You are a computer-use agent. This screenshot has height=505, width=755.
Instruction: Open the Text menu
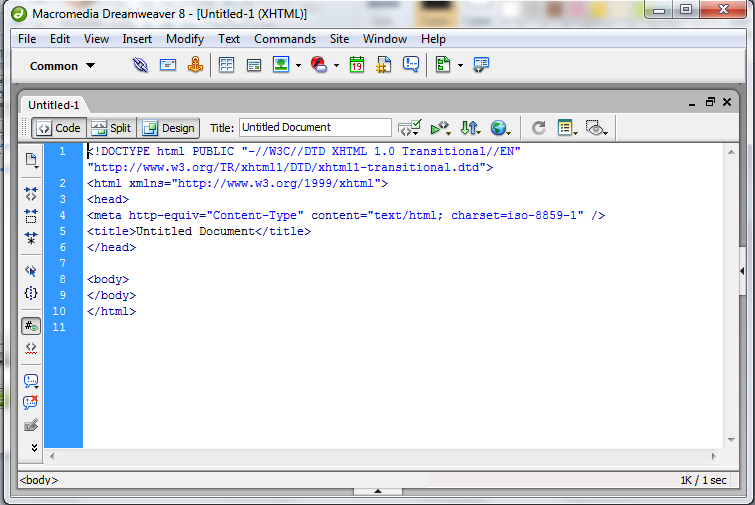pyautogui.click(x=229, y=39)
